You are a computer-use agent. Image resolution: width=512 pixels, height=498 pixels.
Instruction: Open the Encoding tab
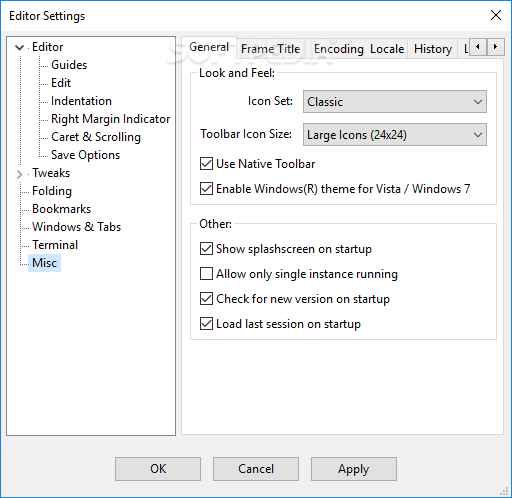(339, 49)
